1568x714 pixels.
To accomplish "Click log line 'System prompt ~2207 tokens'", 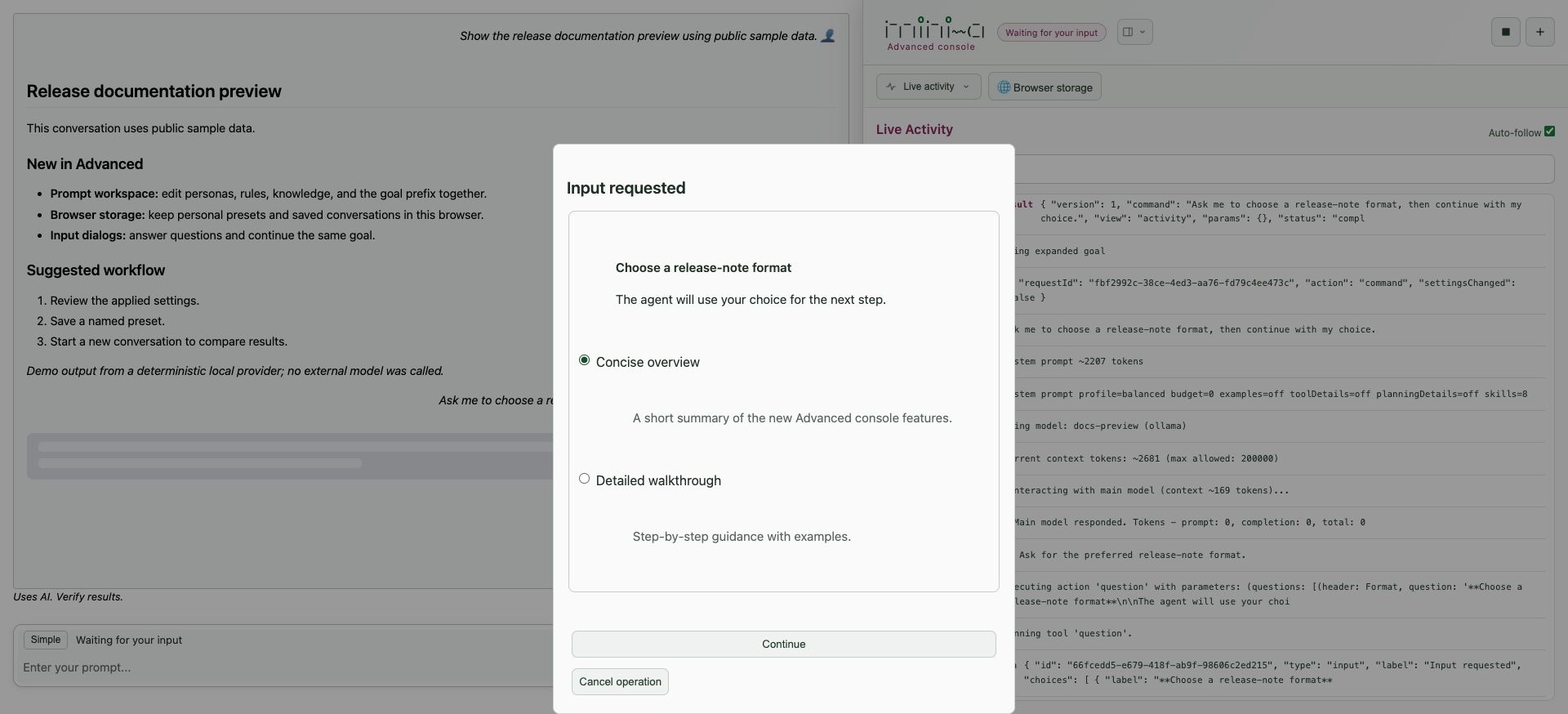I will [x=1078, y=361].
